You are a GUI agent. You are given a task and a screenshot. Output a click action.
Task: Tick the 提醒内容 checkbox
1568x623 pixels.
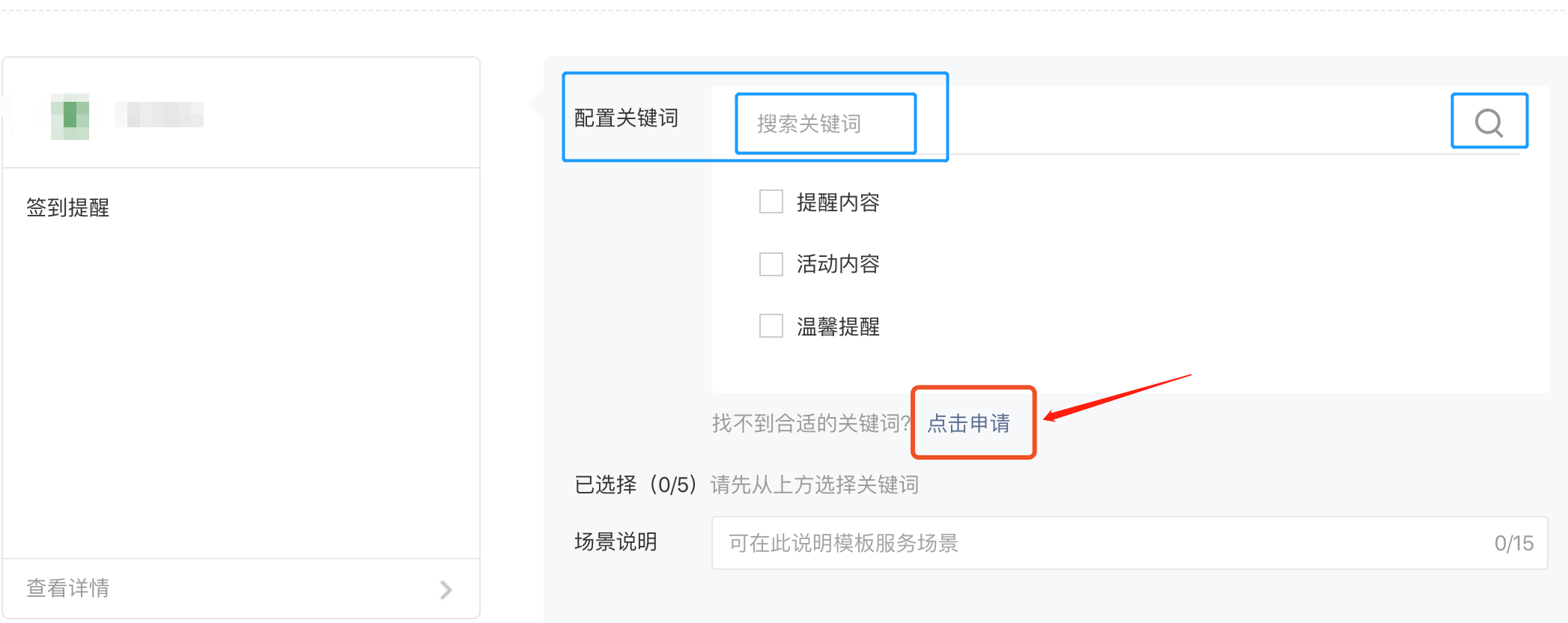[x=771, y=201]
